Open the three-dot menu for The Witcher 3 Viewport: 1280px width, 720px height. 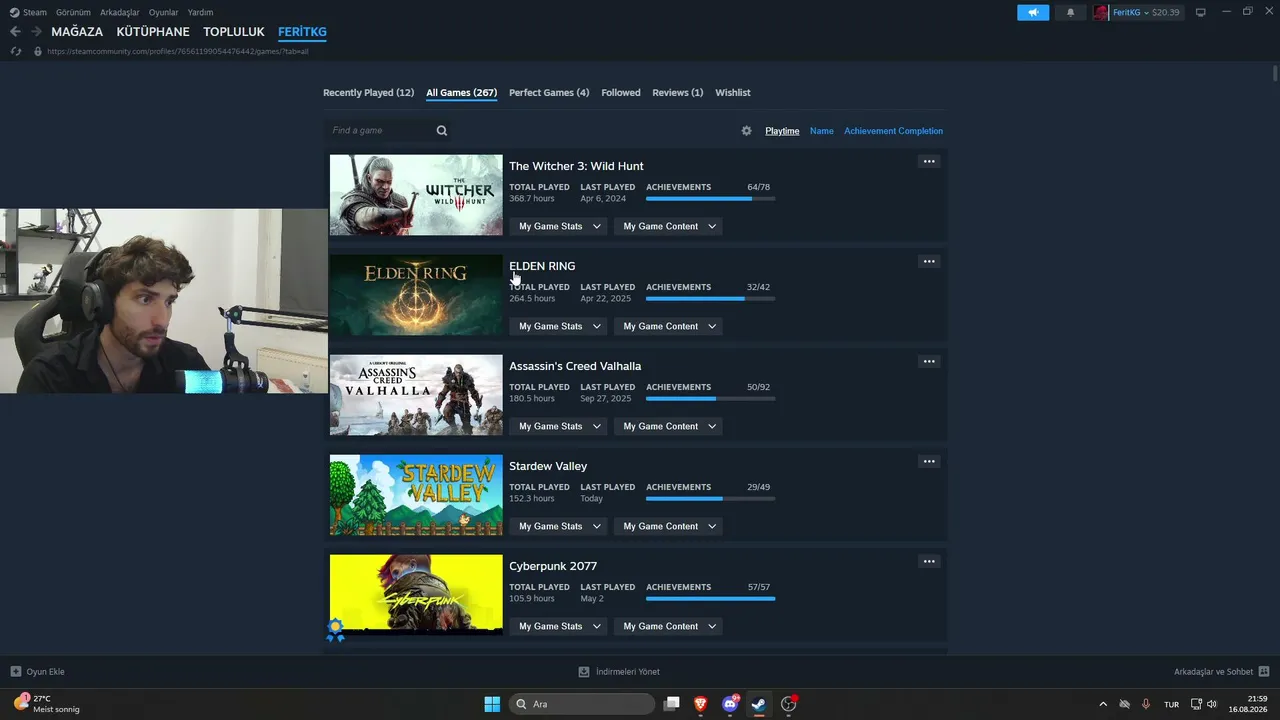pos(929,162)
